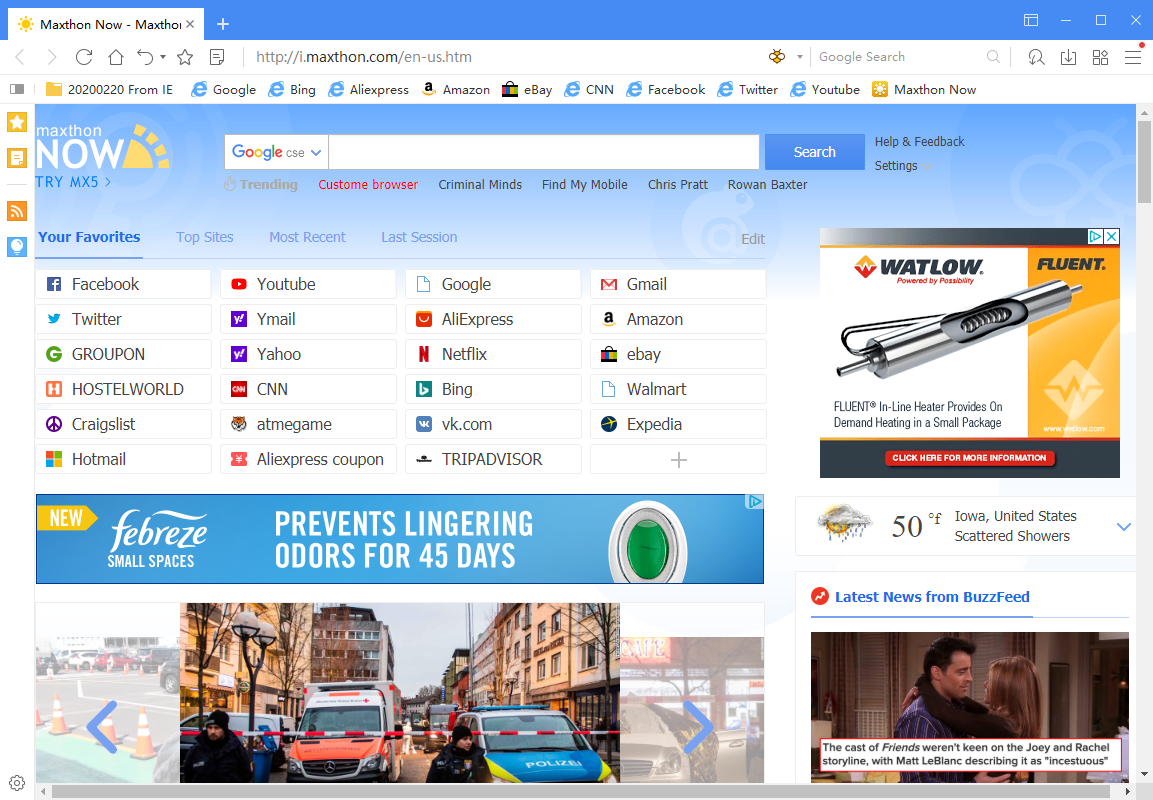Open the RSS feed reader in sidebar
The image size is (1153, 800).
17,211
